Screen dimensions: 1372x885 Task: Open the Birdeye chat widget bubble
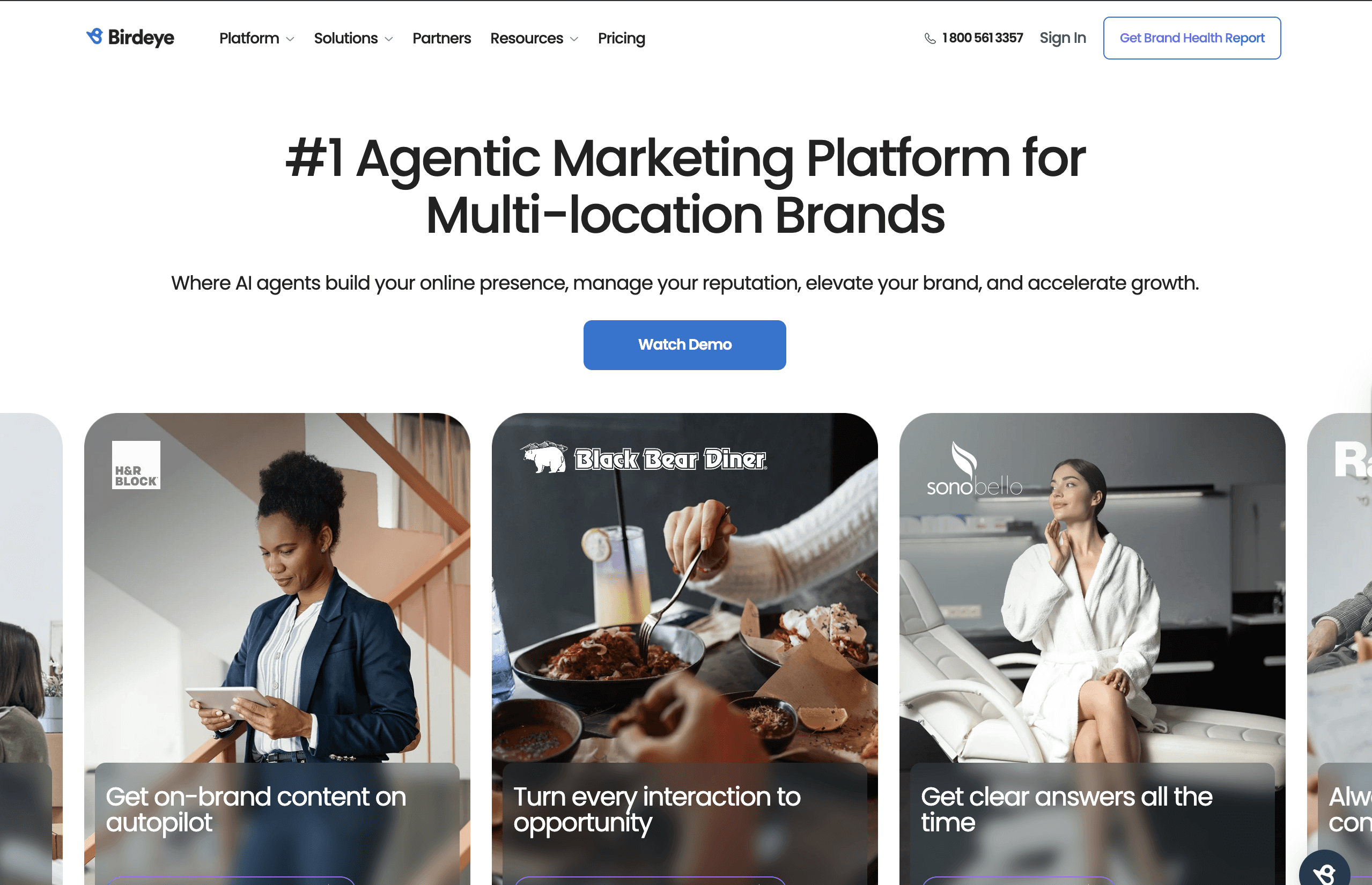click(x=1324, y=869)
